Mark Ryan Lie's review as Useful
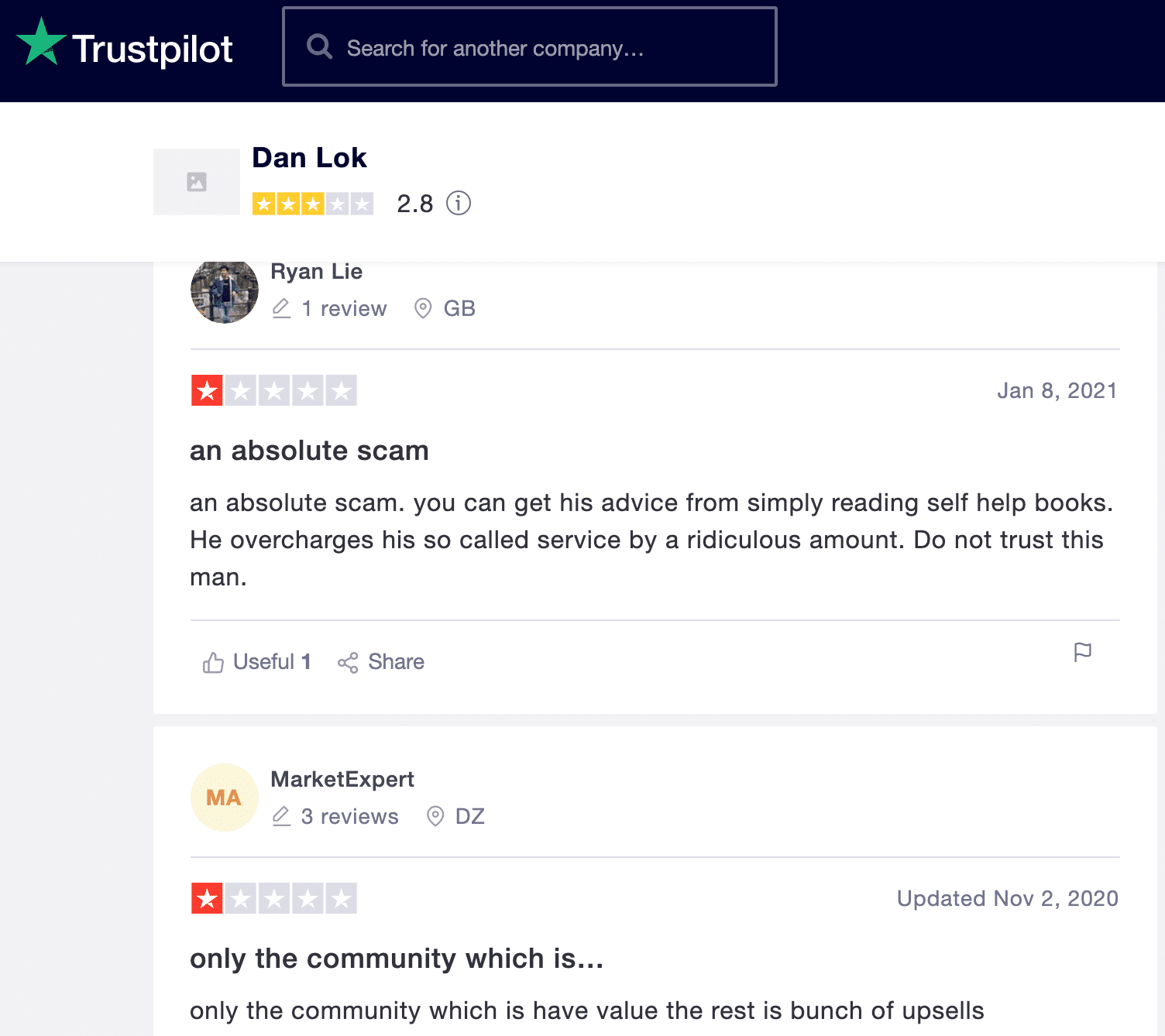The image size is (1165, 1036). coord(257,662)
